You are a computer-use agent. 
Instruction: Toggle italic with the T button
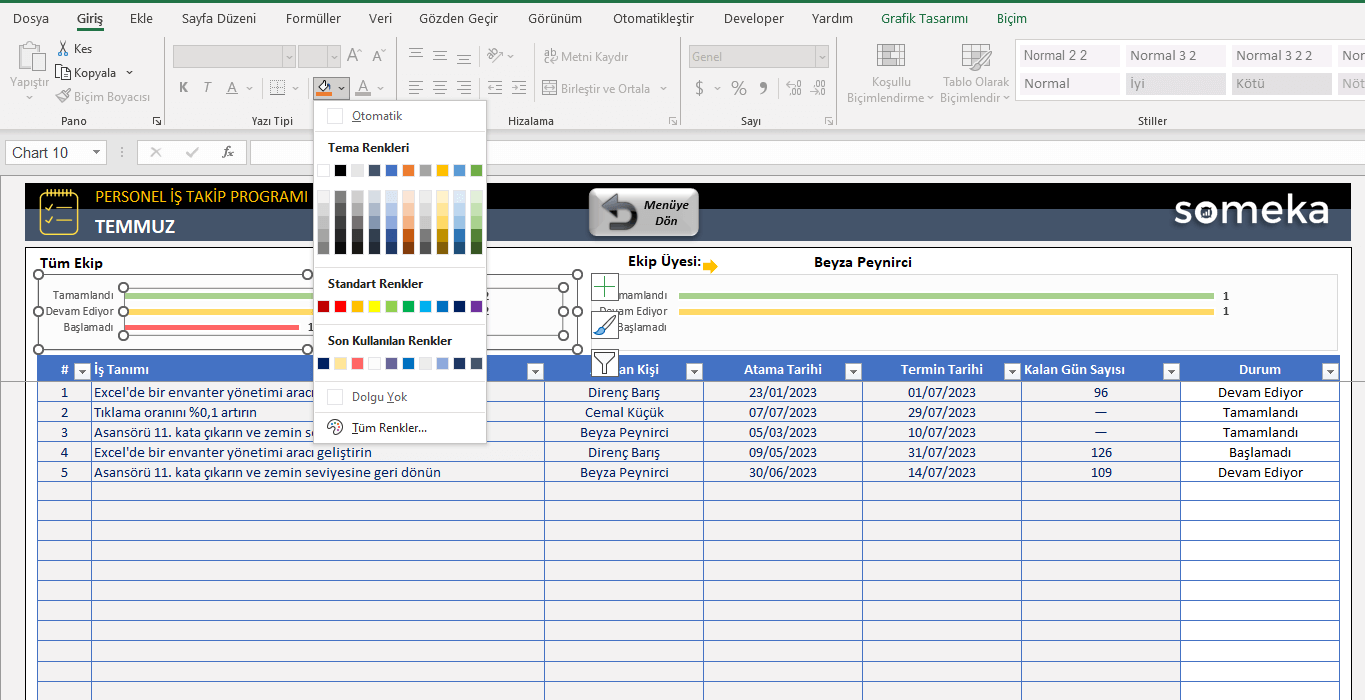point(207,87)
